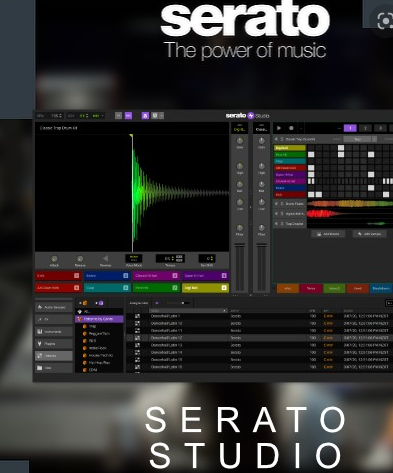Mute the Trap Chopper track
Image resolution: width=393 pixels, height=473 pixels.
(x=276, y=224)
